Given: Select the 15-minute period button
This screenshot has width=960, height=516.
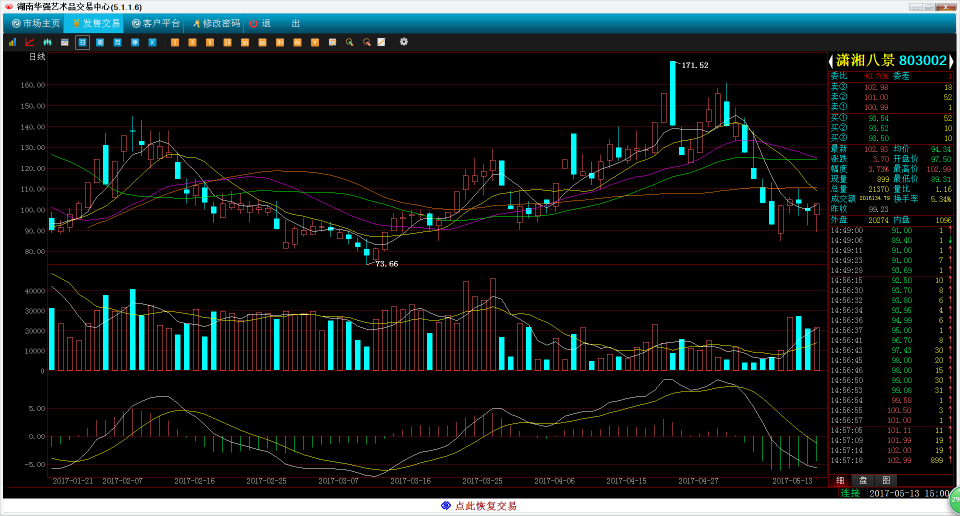Looking at the screenshot, I should 227,42.
